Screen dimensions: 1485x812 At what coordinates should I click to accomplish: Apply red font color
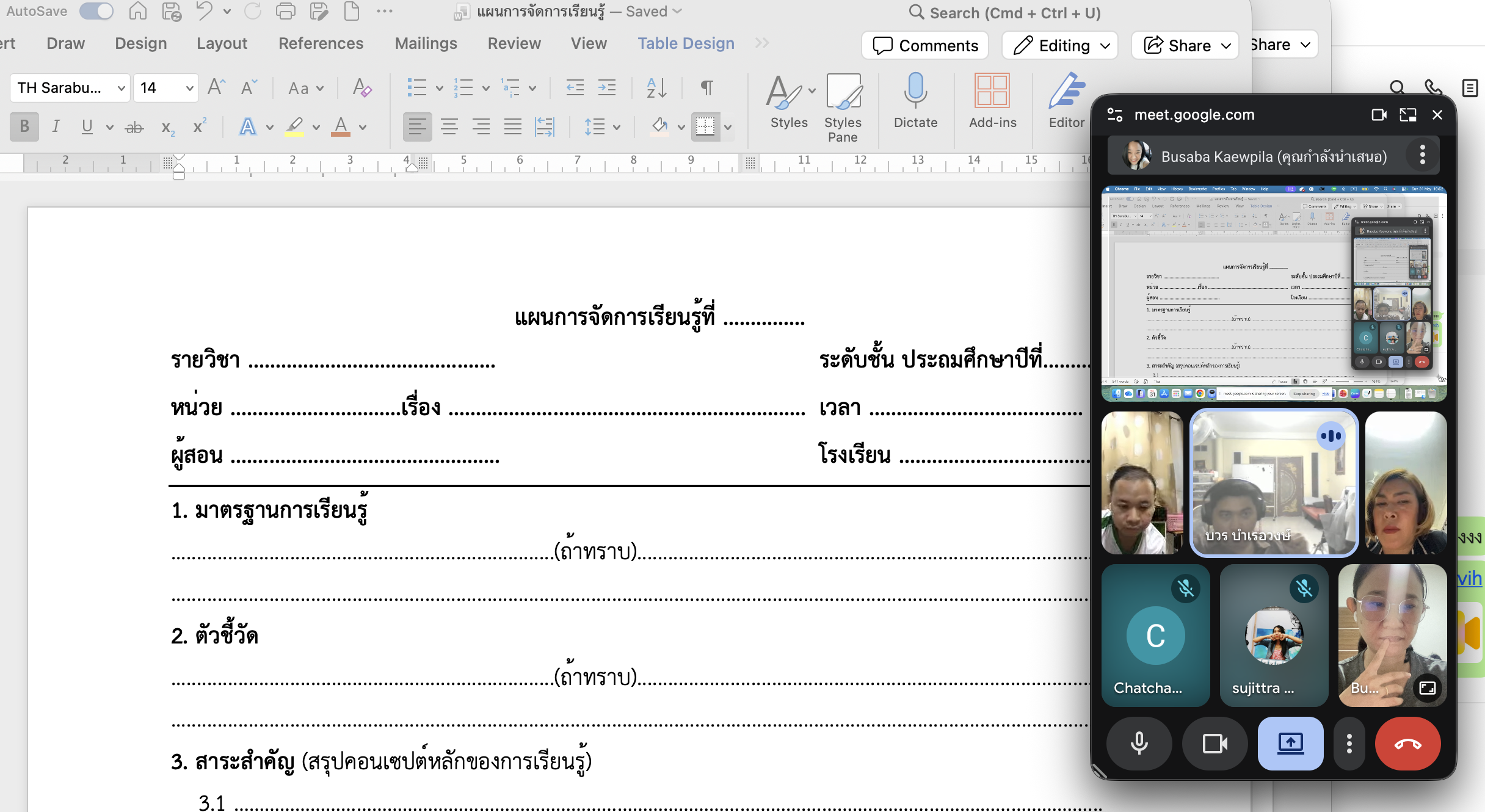tap(341, 126)
